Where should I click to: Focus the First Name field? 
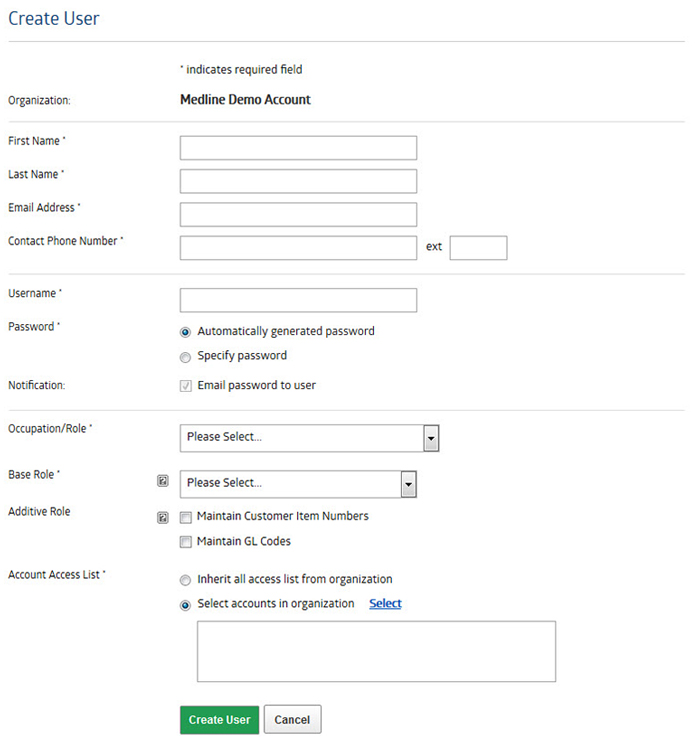(298, 148)
